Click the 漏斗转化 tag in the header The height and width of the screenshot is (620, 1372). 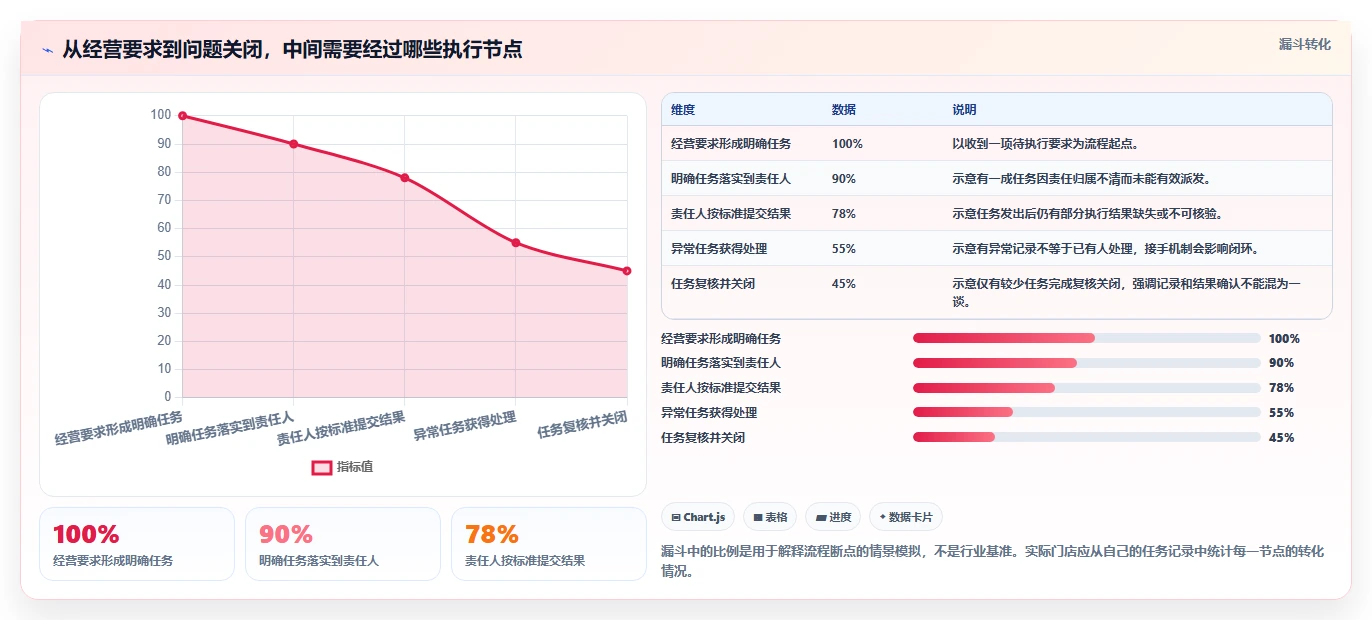point(1305,44)
